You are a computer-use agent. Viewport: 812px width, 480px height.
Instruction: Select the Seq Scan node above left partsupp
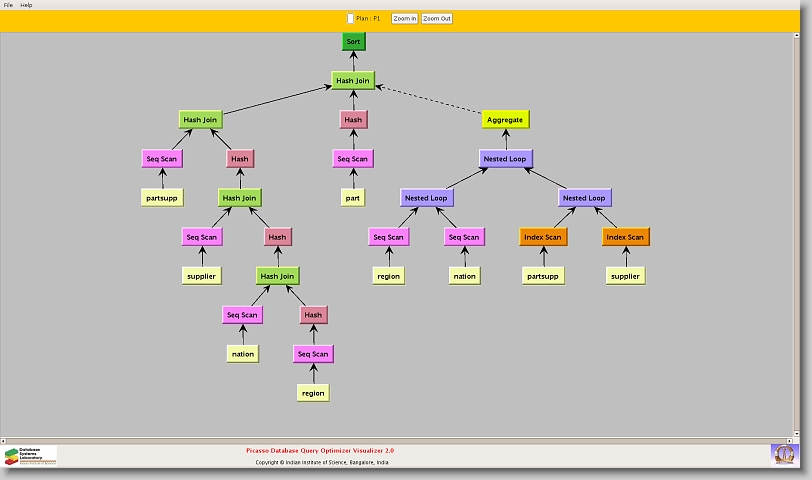[162, 159]
